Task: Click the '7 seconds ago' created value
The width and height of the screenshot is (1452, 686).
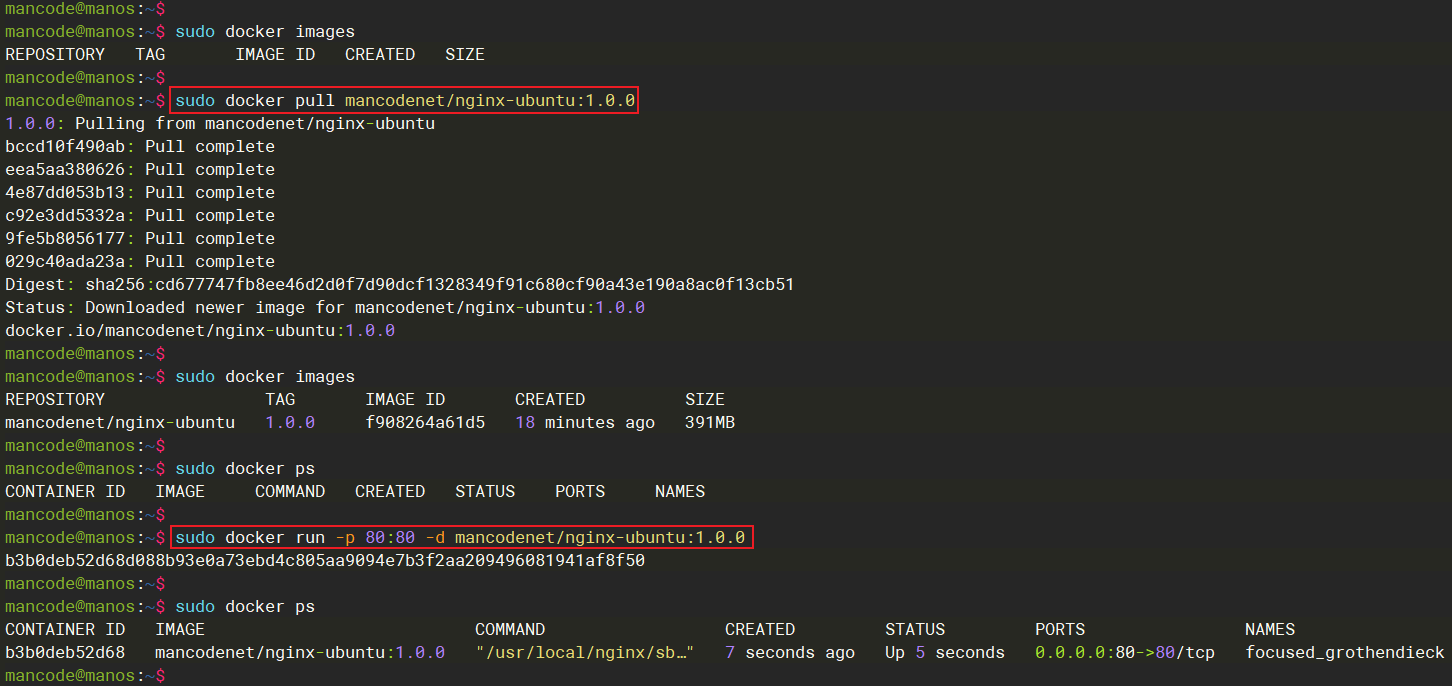Action: pyautogui.click(x=789, y=653)
